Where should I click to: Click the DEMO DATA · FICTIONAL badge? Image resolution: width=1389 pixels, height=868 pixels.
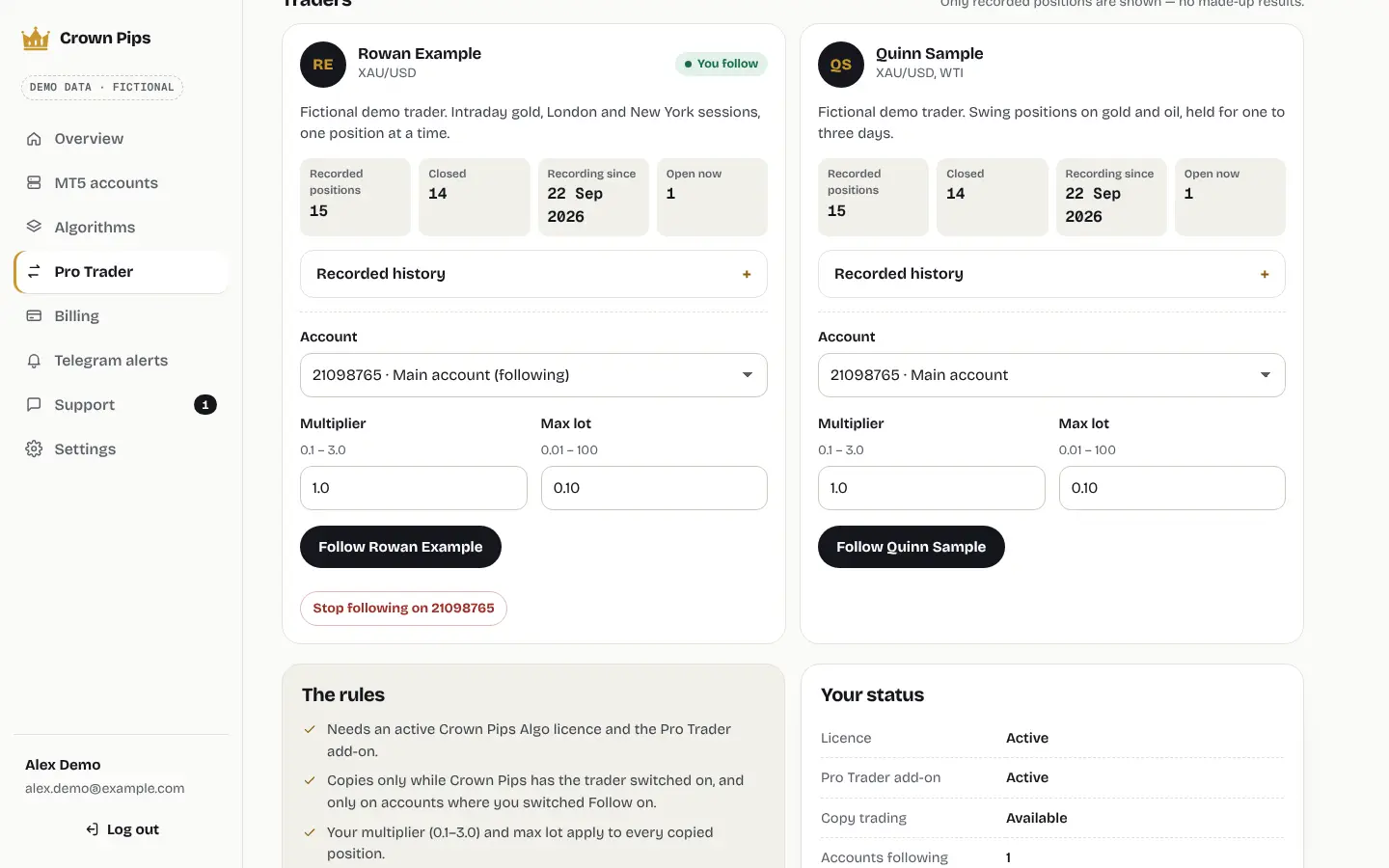102,88
